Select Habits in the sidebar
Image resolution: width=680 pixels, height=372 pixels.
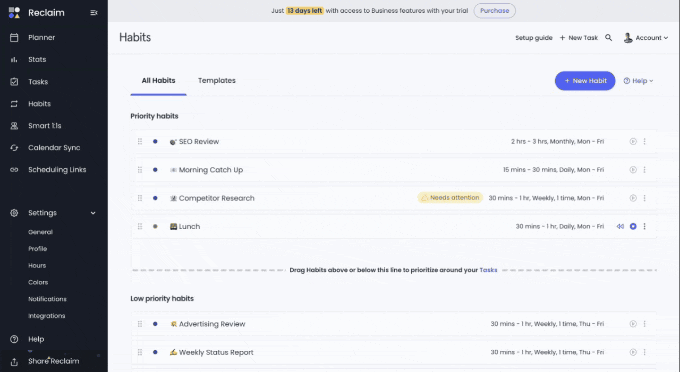click(39, 104)
